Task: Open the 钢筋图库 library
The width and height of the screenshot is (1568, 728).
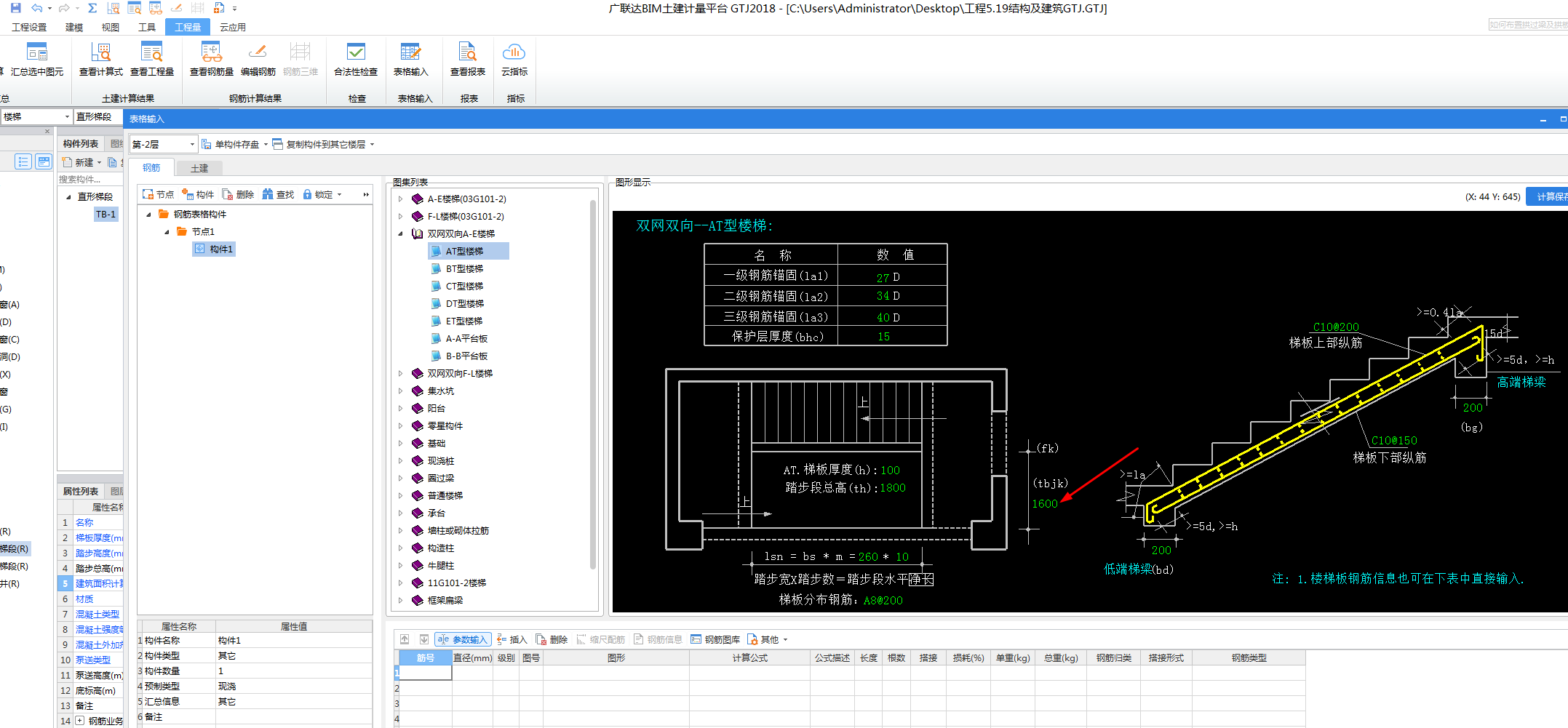Action: pyautogui.click(x=715, y=639)
